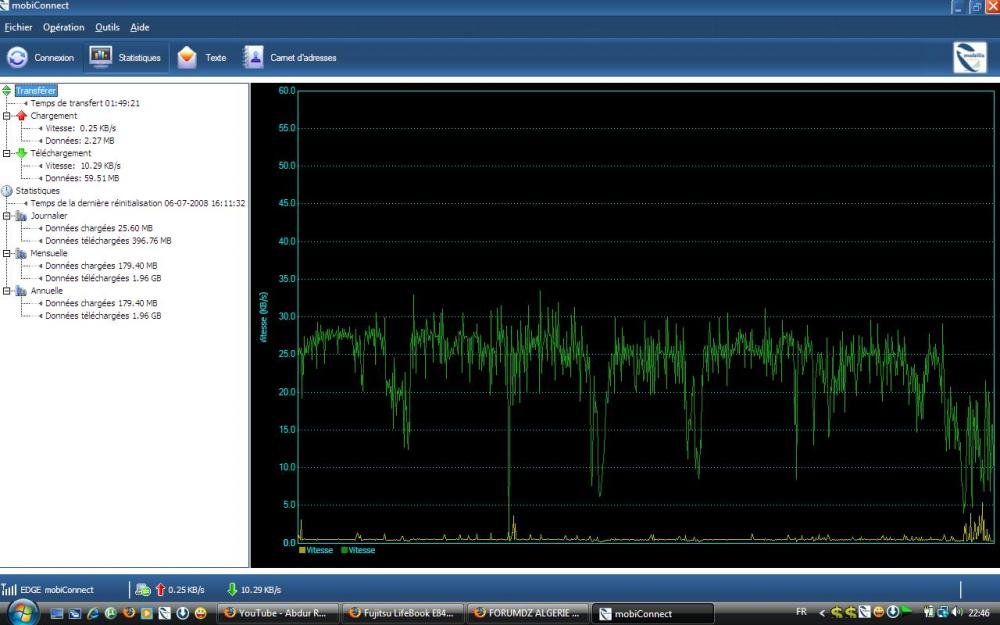Collapse the Chargement tree node

(x=7, y=116)
